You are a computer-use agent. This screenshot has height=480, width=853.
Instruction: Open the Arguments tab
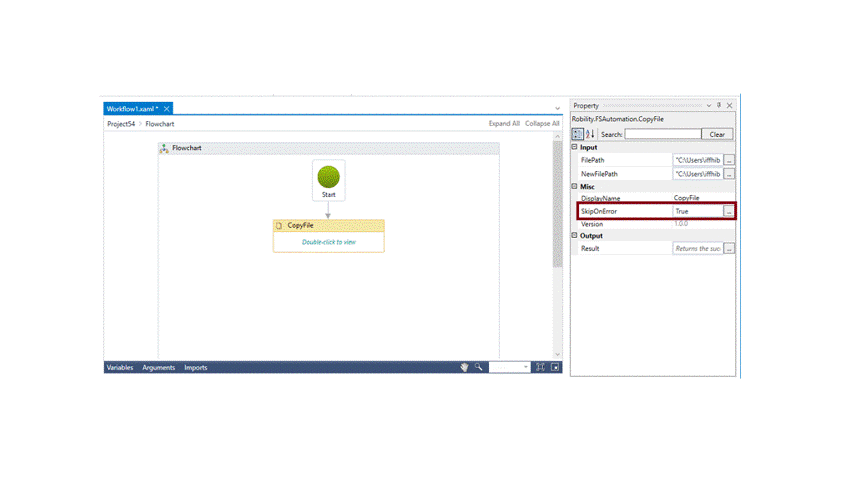point(158,367)
